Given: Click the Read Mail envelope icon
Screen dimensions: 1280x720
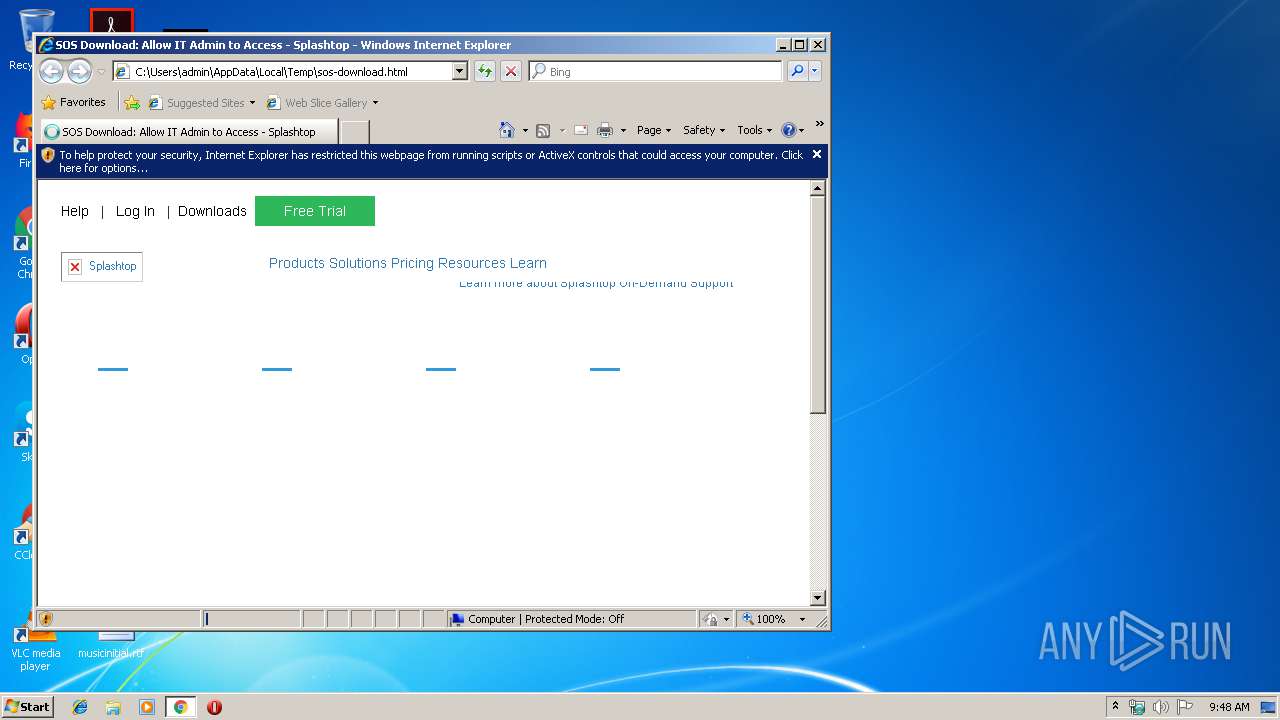Looking at the screenshot, I should coord(580,130).
